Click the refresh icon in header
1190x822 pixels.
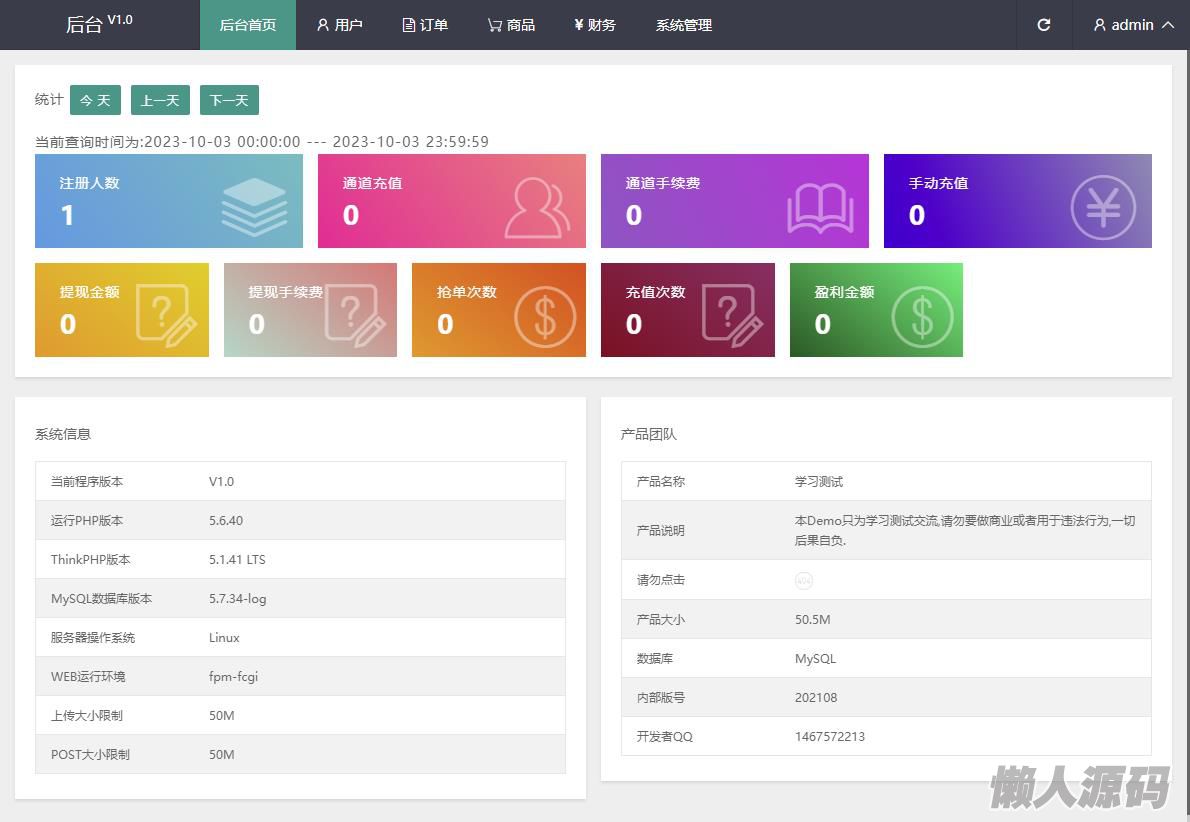coord(1043,25)
